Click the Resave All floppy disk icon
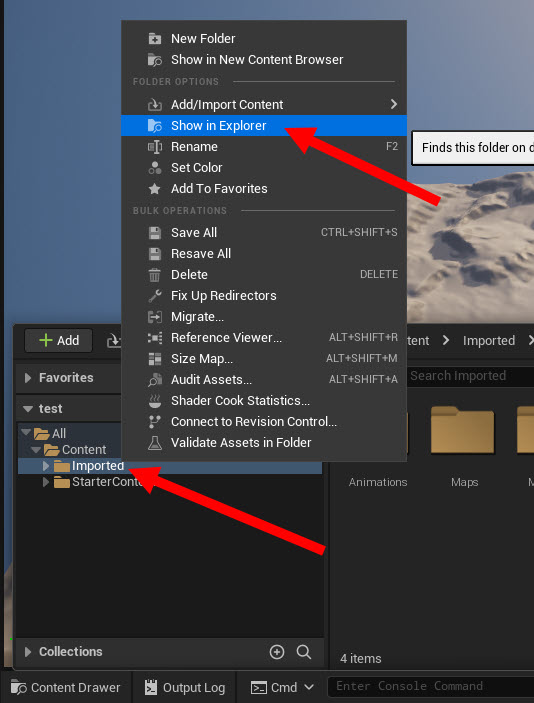Image resolution: width=534 pixels, height=703 pixels. tap(155, 254)
